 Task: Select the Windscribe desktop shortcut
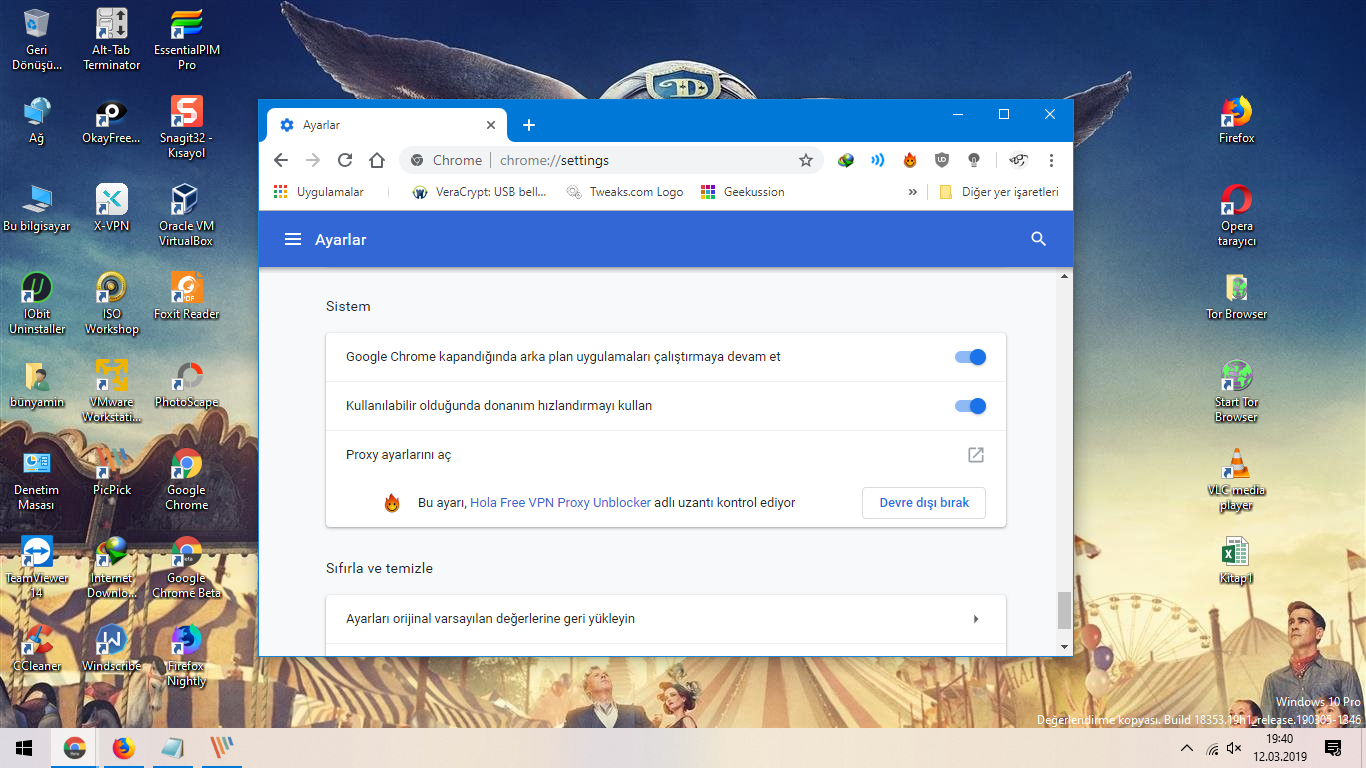(x=111, y=648)
